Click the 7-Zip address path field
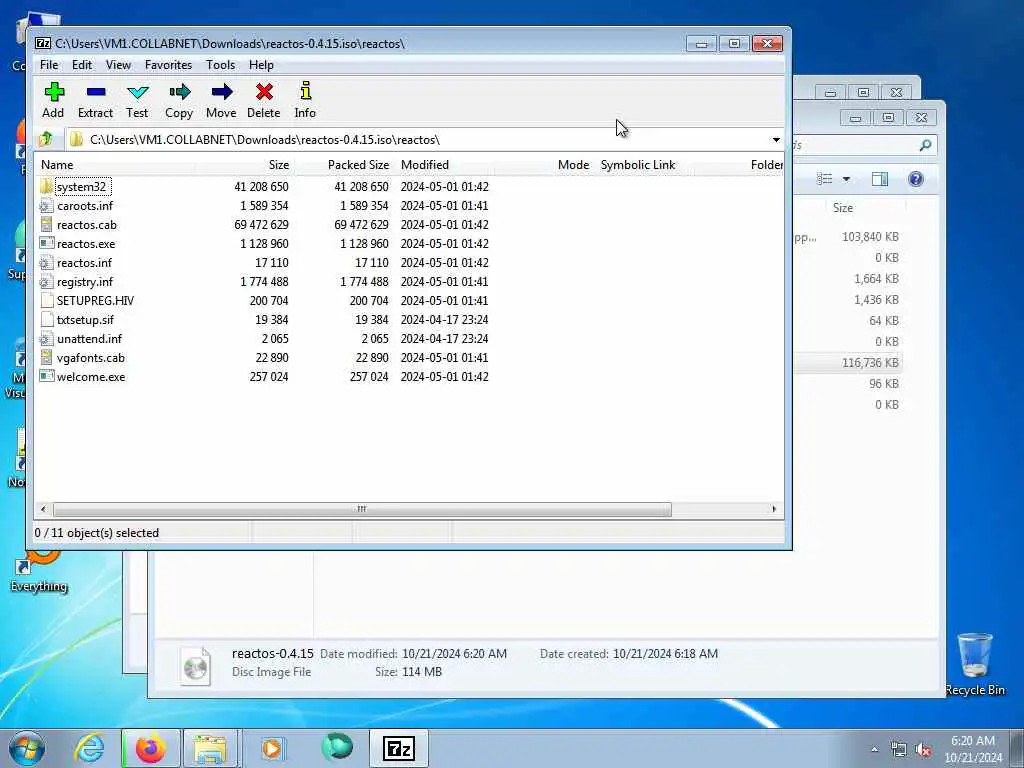This screenshot has height=768, width=1024. coord(417,140)
